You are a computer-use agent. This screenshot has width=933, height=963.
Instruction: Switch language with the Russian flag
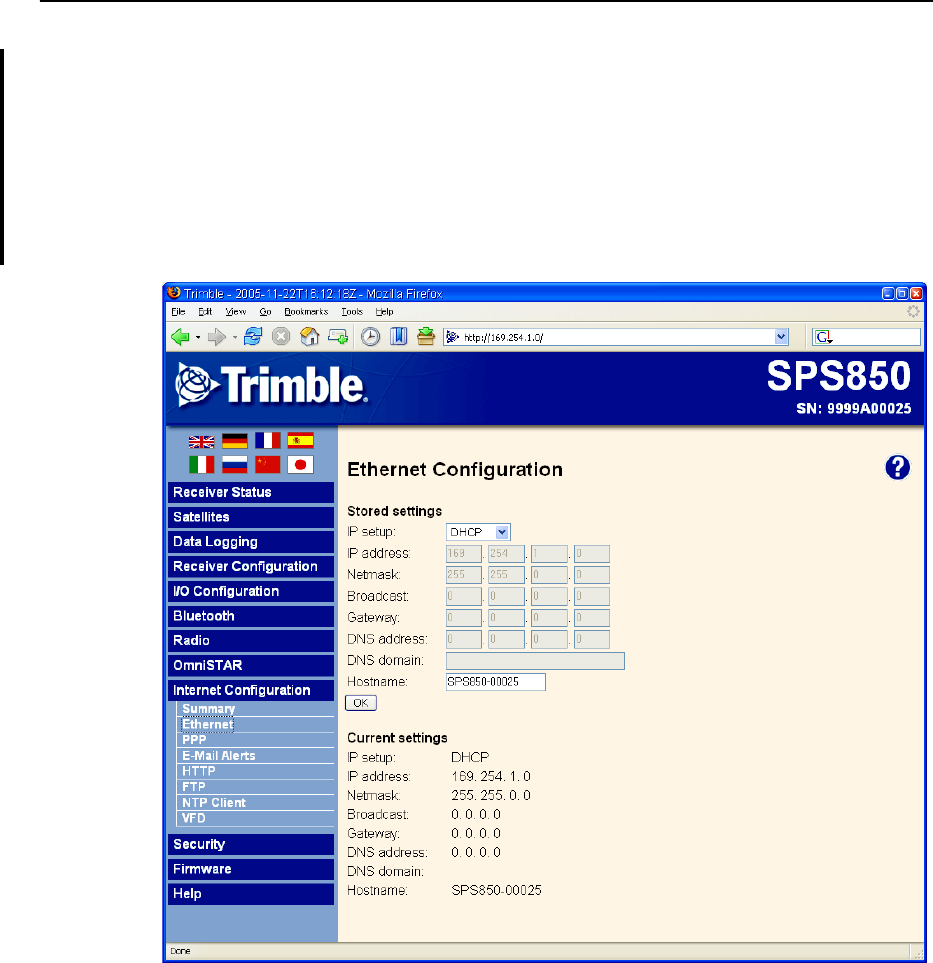[235, 464]
